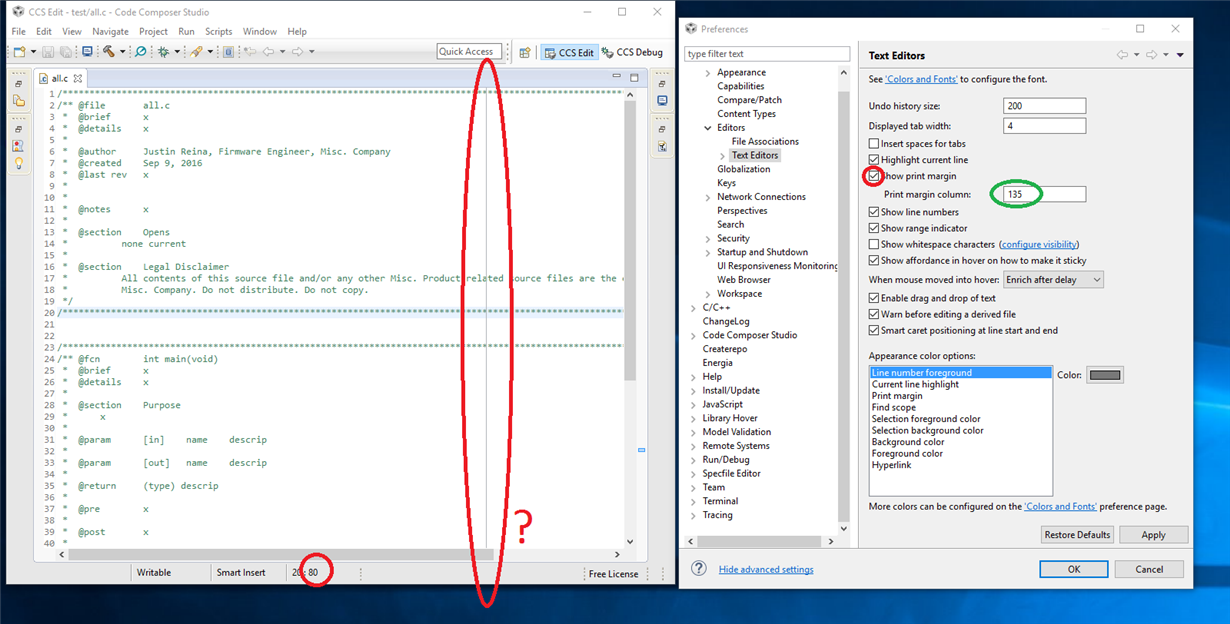1230x624 pixels.
Task: Click the Save icon in CCS toolbar
Action: (x=48, y=51)
